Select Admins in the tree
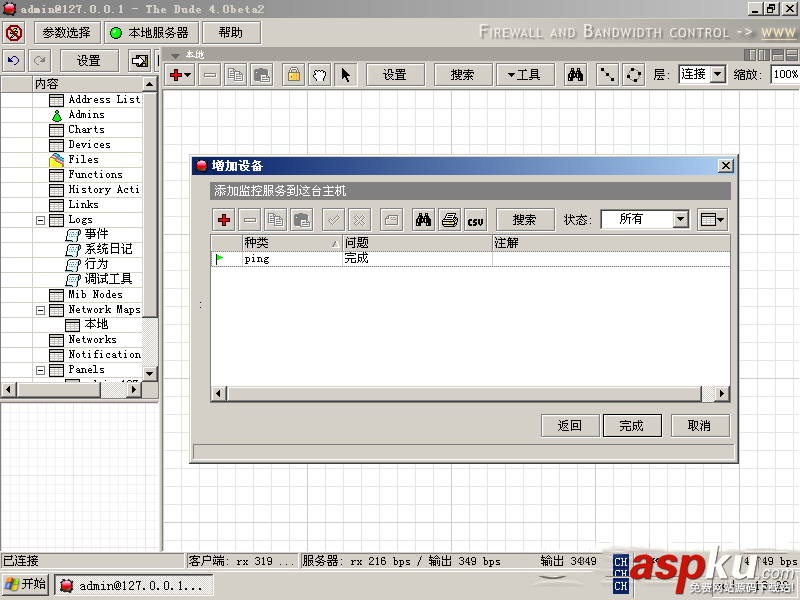This screenshot has height=600, width=800. point(86,114)
